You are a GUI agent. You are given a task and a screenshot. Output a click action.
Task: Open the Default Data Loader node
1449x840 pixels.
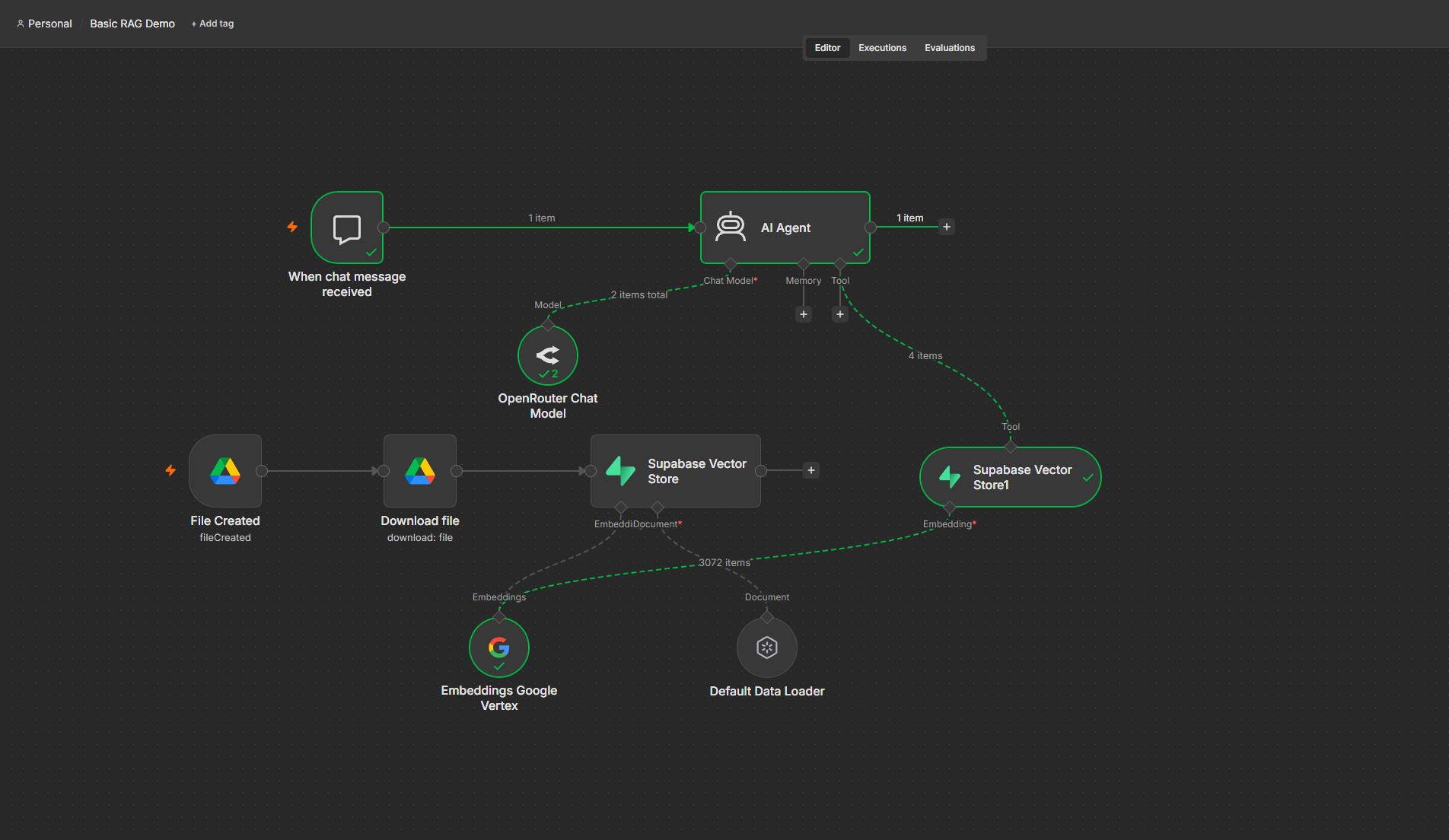point(767,647)
